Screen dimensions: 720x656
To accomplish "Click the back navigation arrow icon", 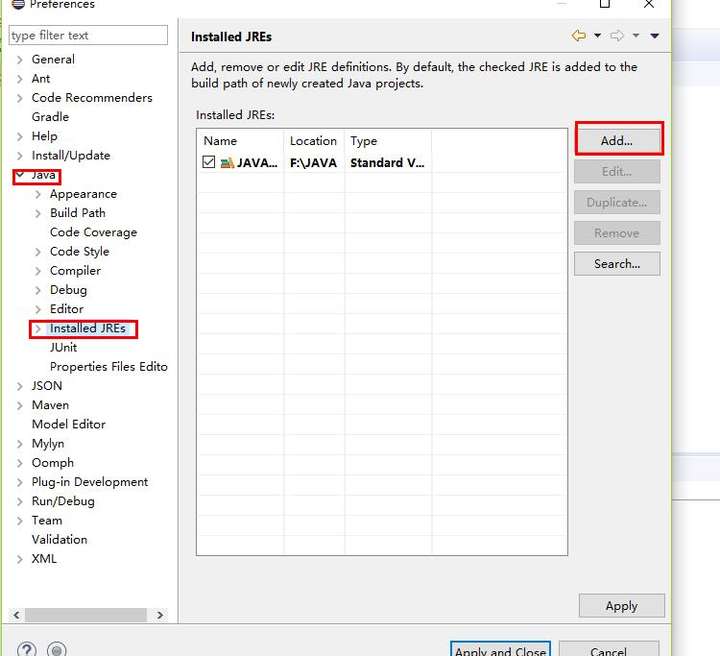I will (579, 35).
